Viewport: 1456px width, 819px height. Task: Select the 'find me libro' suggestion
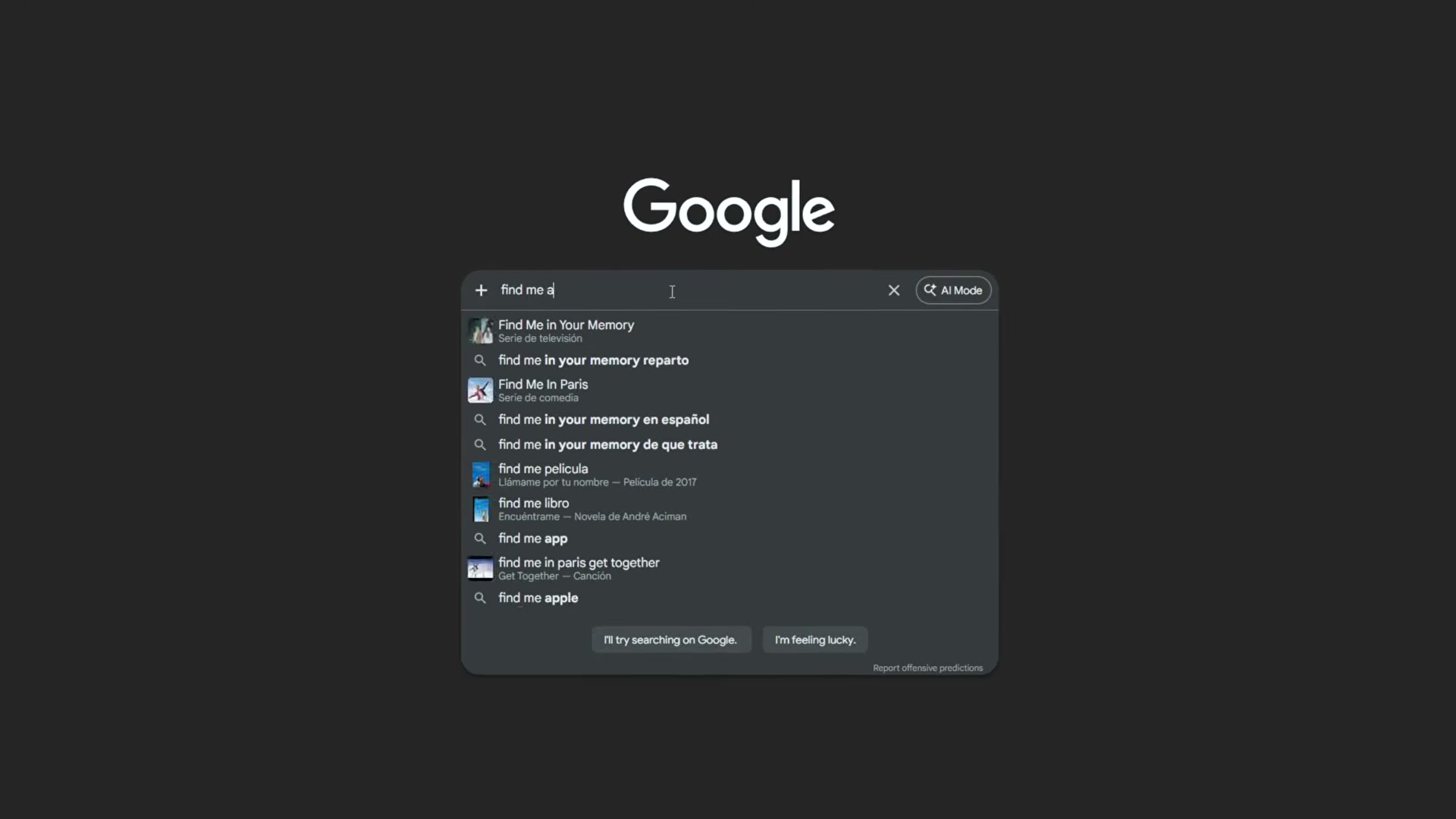[x=730, y=509]
